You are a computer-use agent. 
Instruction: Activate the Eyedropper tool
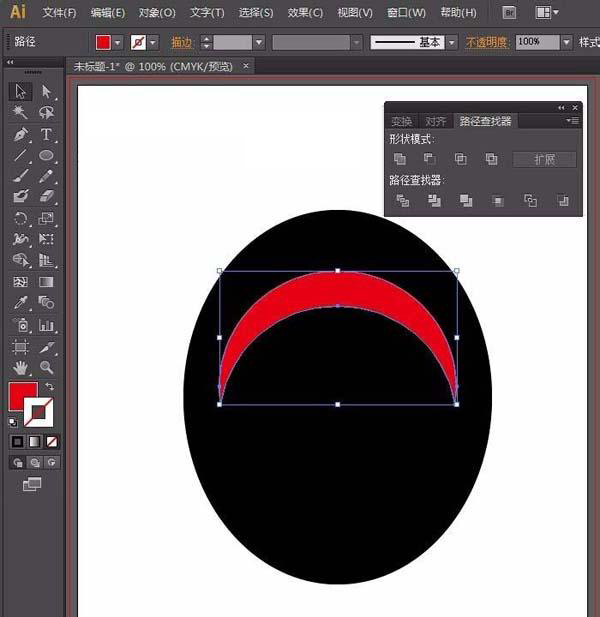[20, 303]
